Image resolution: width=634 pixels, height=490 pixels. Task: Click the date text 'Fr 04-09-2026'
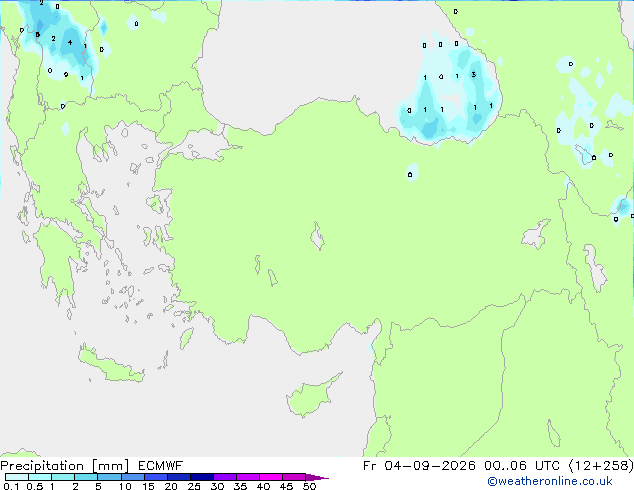[x=419, y=466]
